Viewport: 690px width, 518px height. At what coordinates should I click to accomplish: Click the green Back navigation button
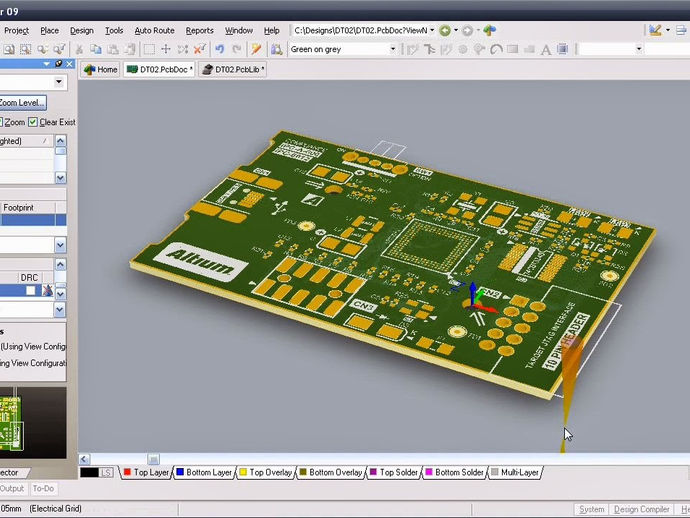point(445,30)
